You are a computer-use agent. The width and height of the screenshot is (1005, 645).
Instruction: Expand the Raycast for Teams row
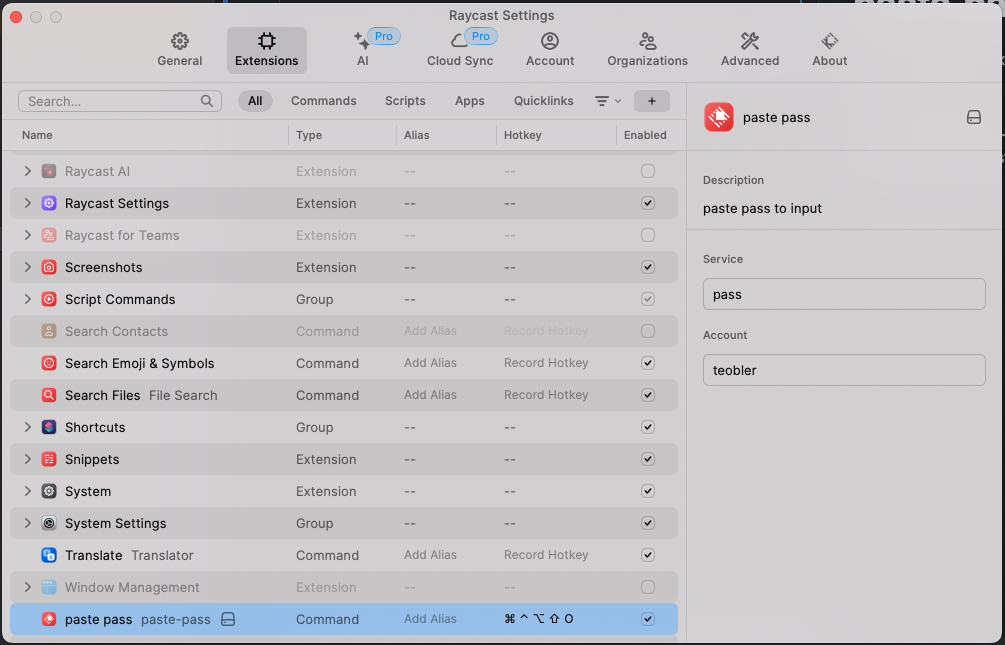(x=28, y=235)
